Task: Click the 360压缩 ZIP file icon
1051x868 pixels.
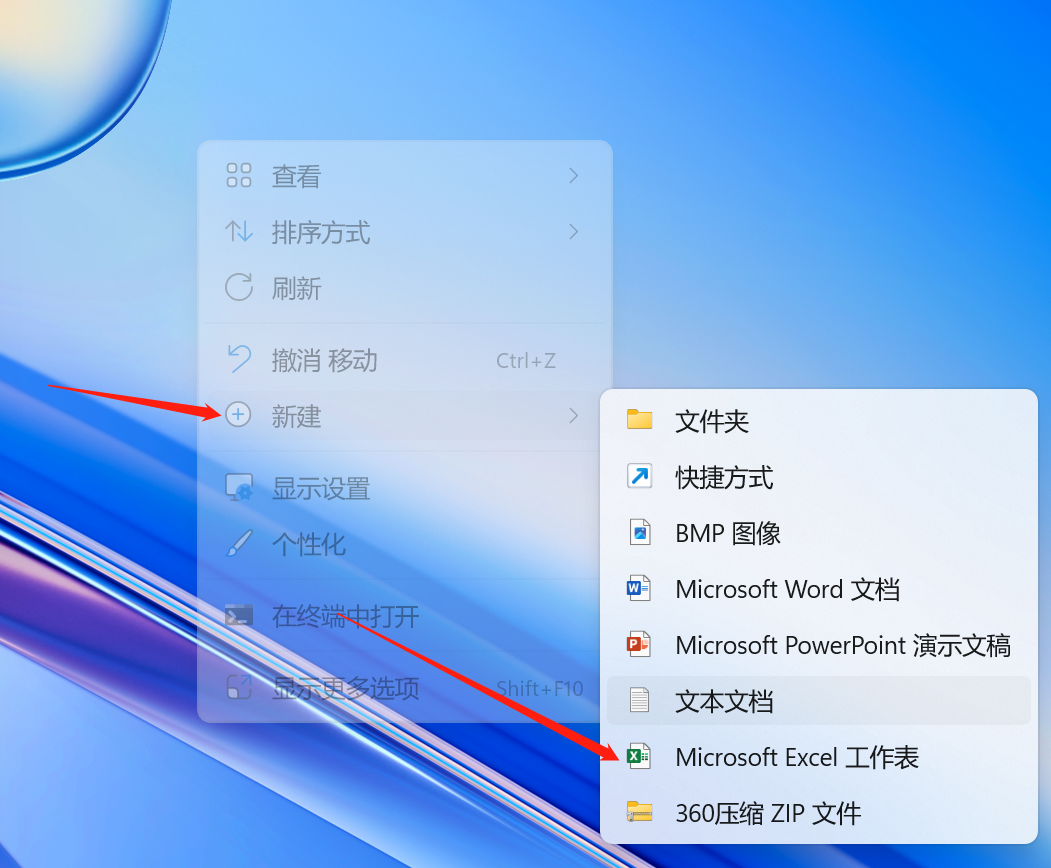Action: pos(639,812)
